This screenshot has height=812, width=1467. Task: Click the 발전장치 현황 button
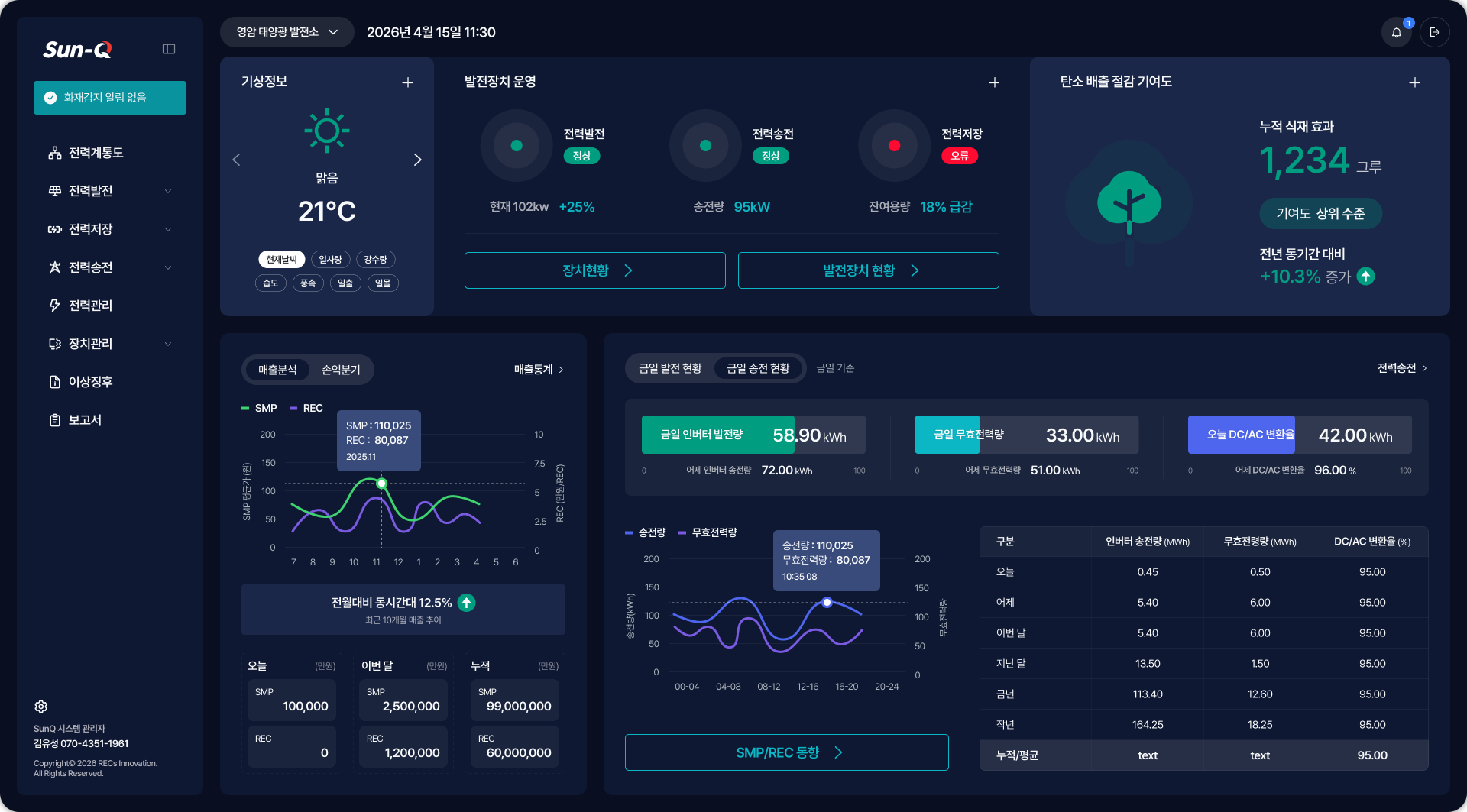tap(868, 270)
